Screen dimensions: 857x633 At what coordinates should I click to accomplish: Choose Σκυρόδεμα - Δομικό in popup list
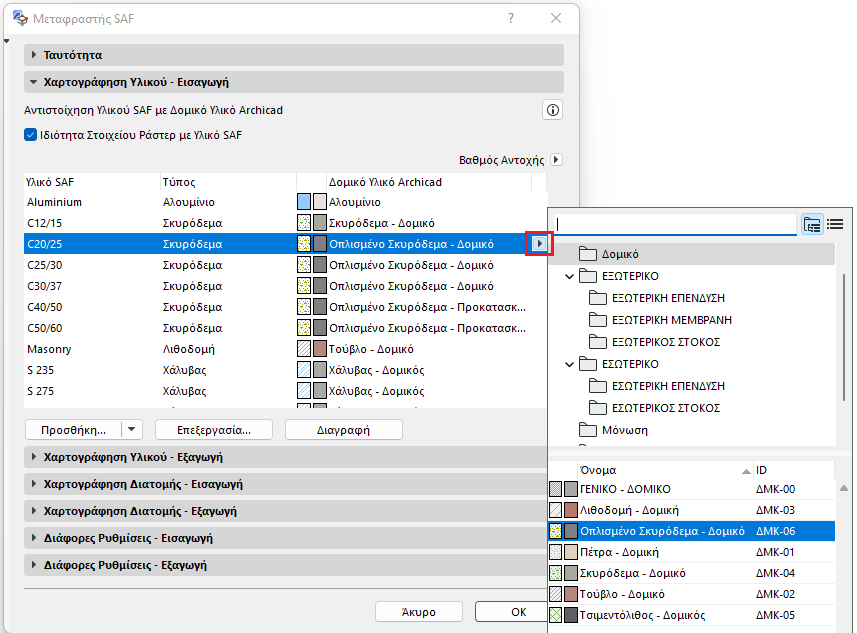pos(691,573)
